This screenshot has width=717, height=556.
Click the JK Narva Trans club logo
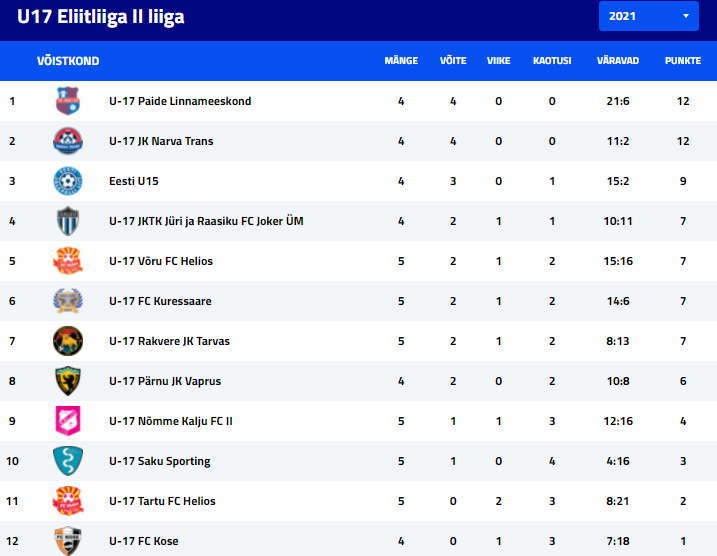point(68,141)
